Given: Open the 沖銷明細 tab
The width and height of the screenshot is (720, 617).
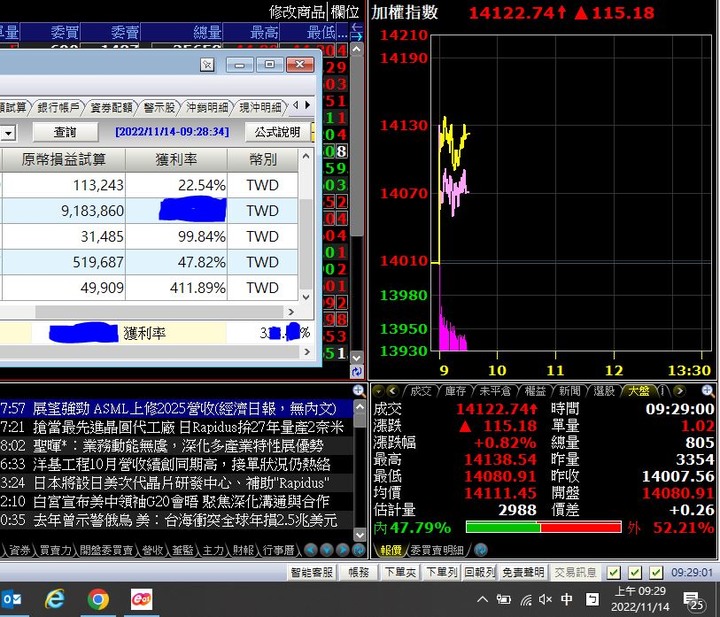Looking at the screenshot, I should tap(207, 107).
